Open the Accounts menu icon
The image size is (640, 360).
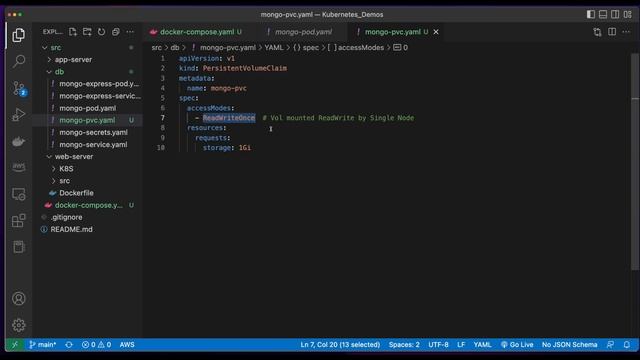click(x=18, y=299)
